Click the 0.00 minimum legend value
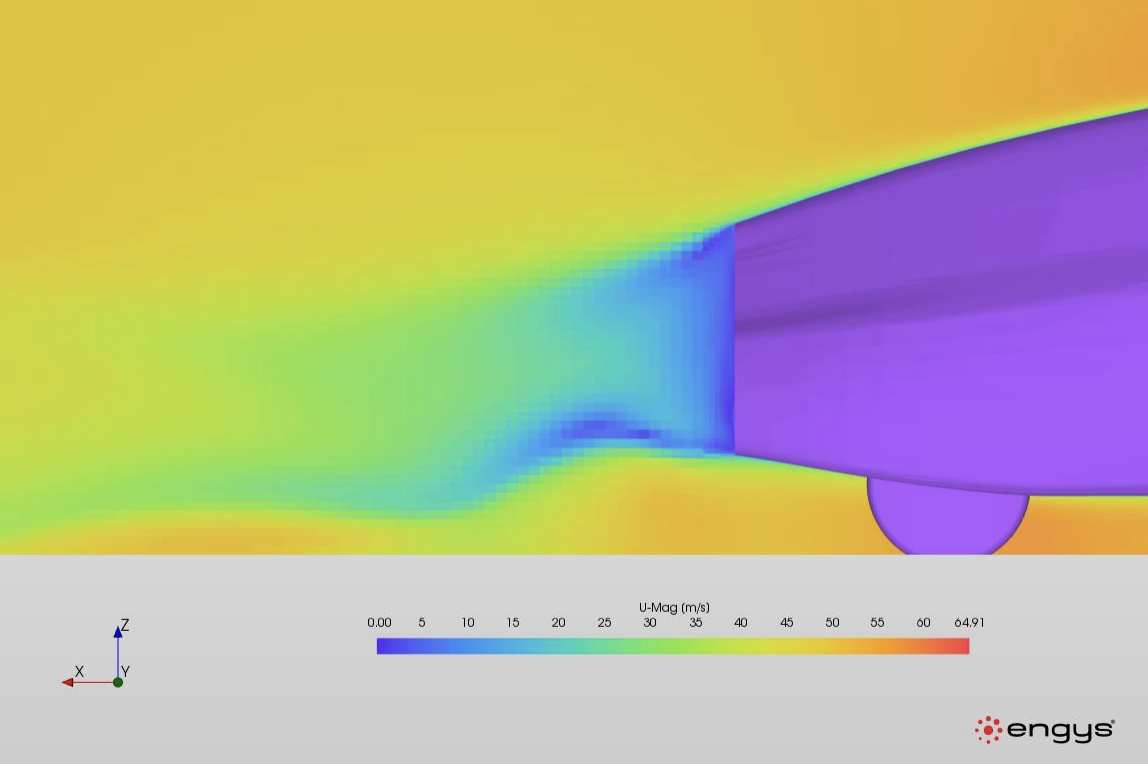1148x764 pixels. point(379,623)
